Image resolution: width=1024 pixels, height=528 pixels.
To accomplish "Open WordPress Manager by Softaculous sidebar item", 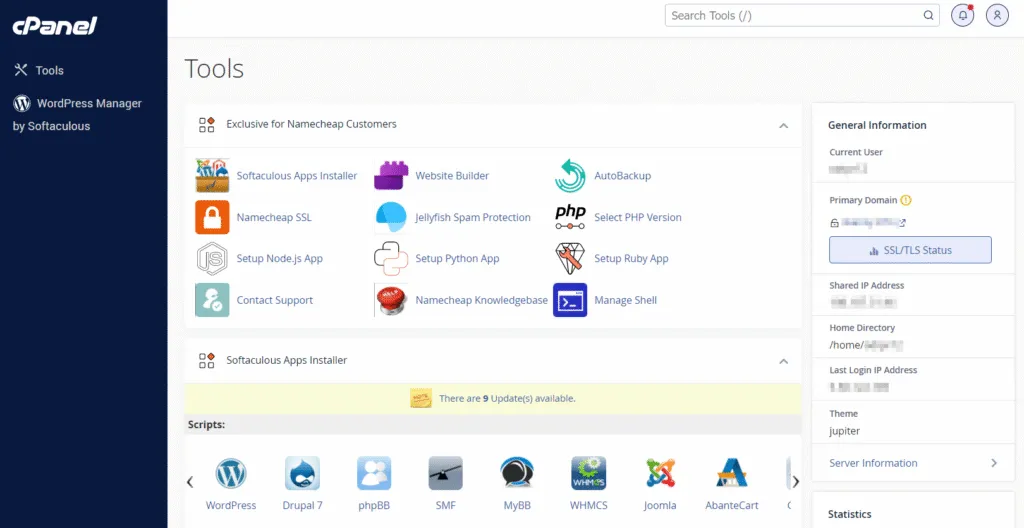I will click(x=77, y=114).
